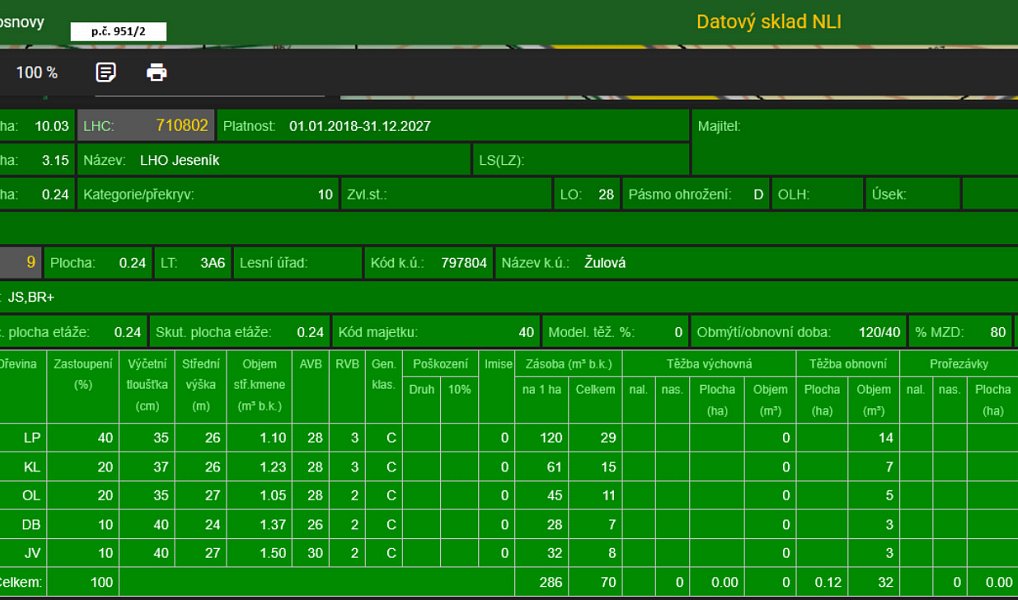Open the LHC code 710802 link
Screen dimensions: 1018x600
tap(182, 125)
